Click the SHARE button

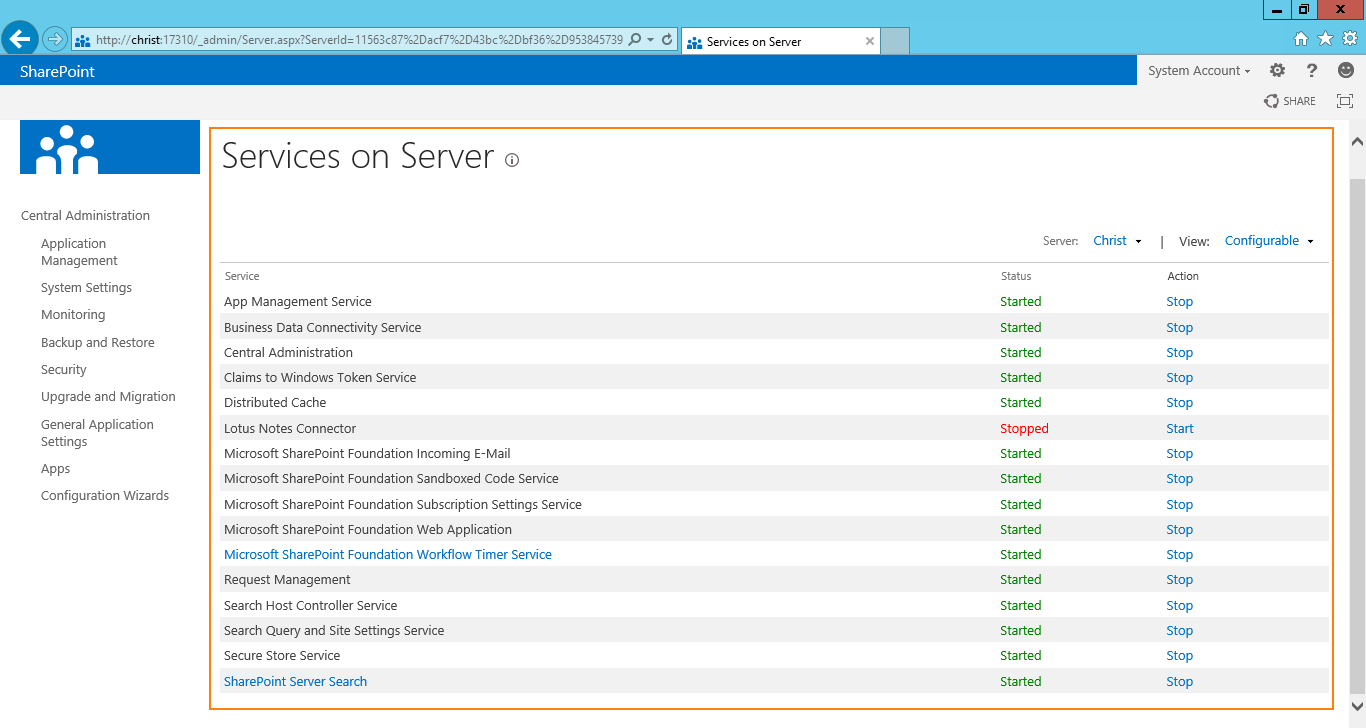[1290, 101]
